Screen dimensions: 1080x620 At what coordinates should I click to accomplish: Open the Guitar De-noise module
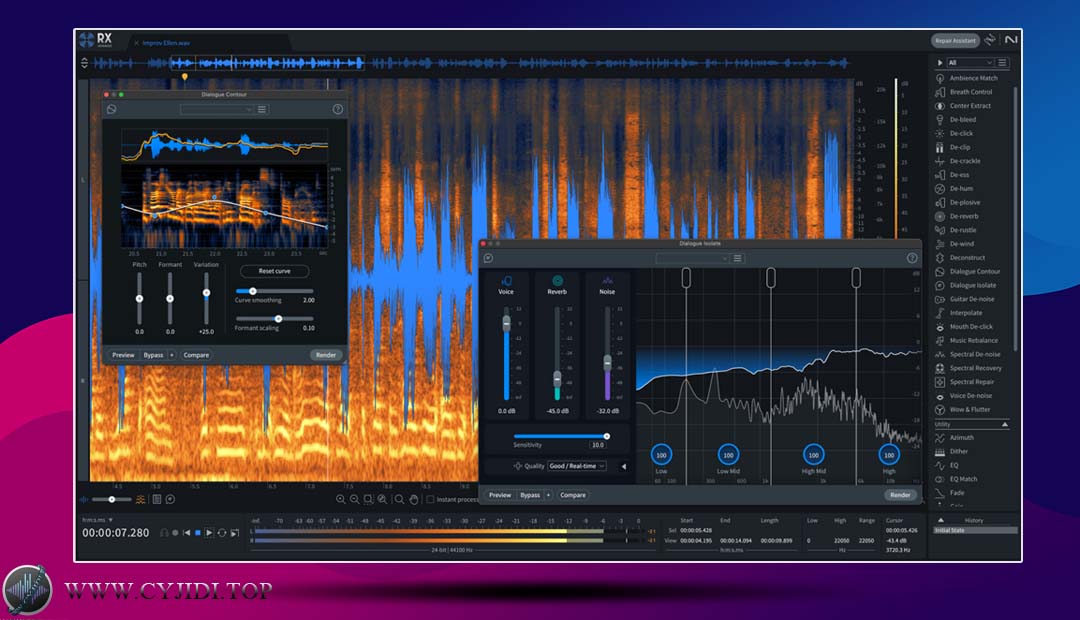pyautogui.click(x=964, y=299)
